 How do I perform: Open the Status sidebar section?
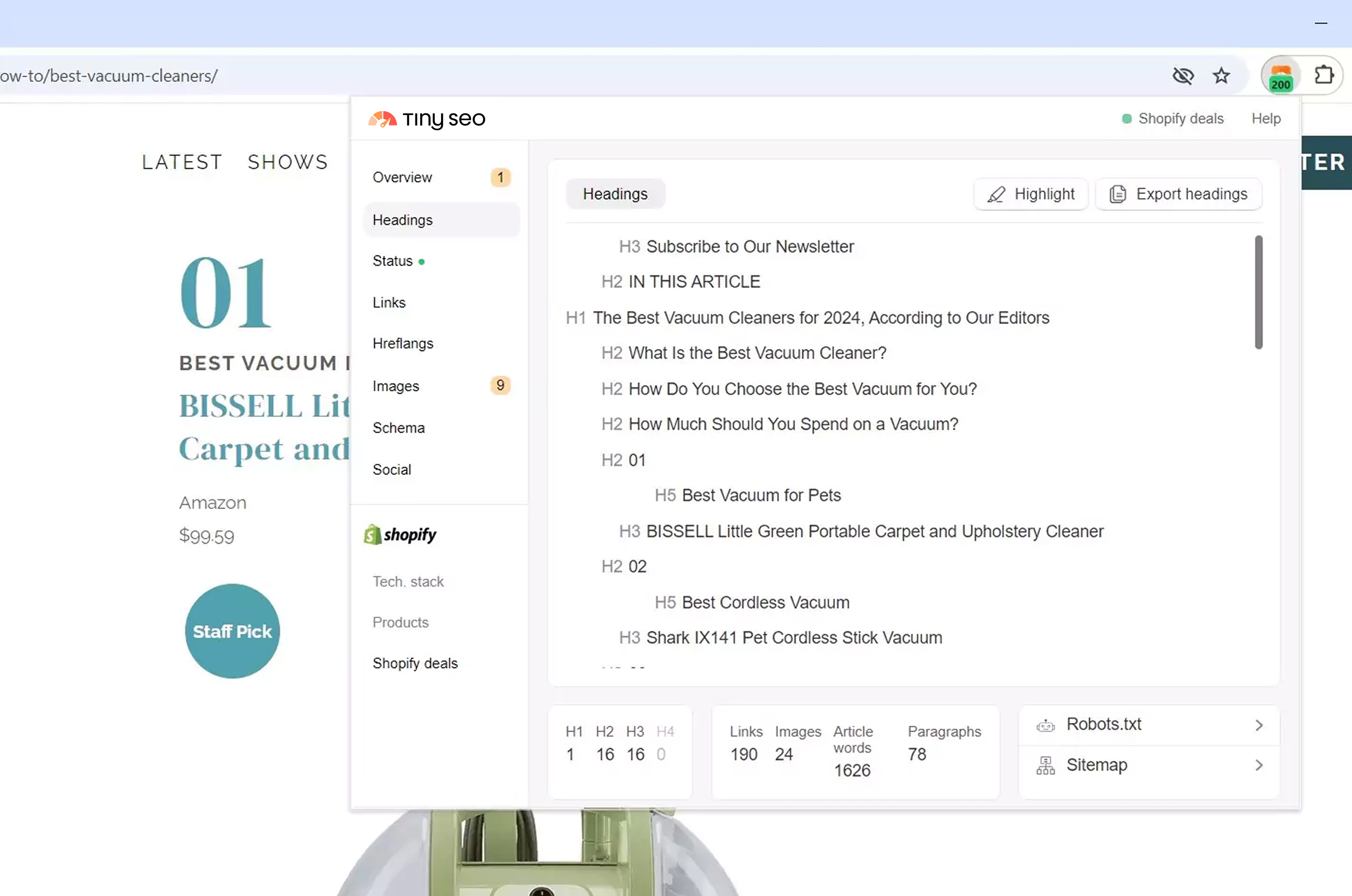coord(441,261)
